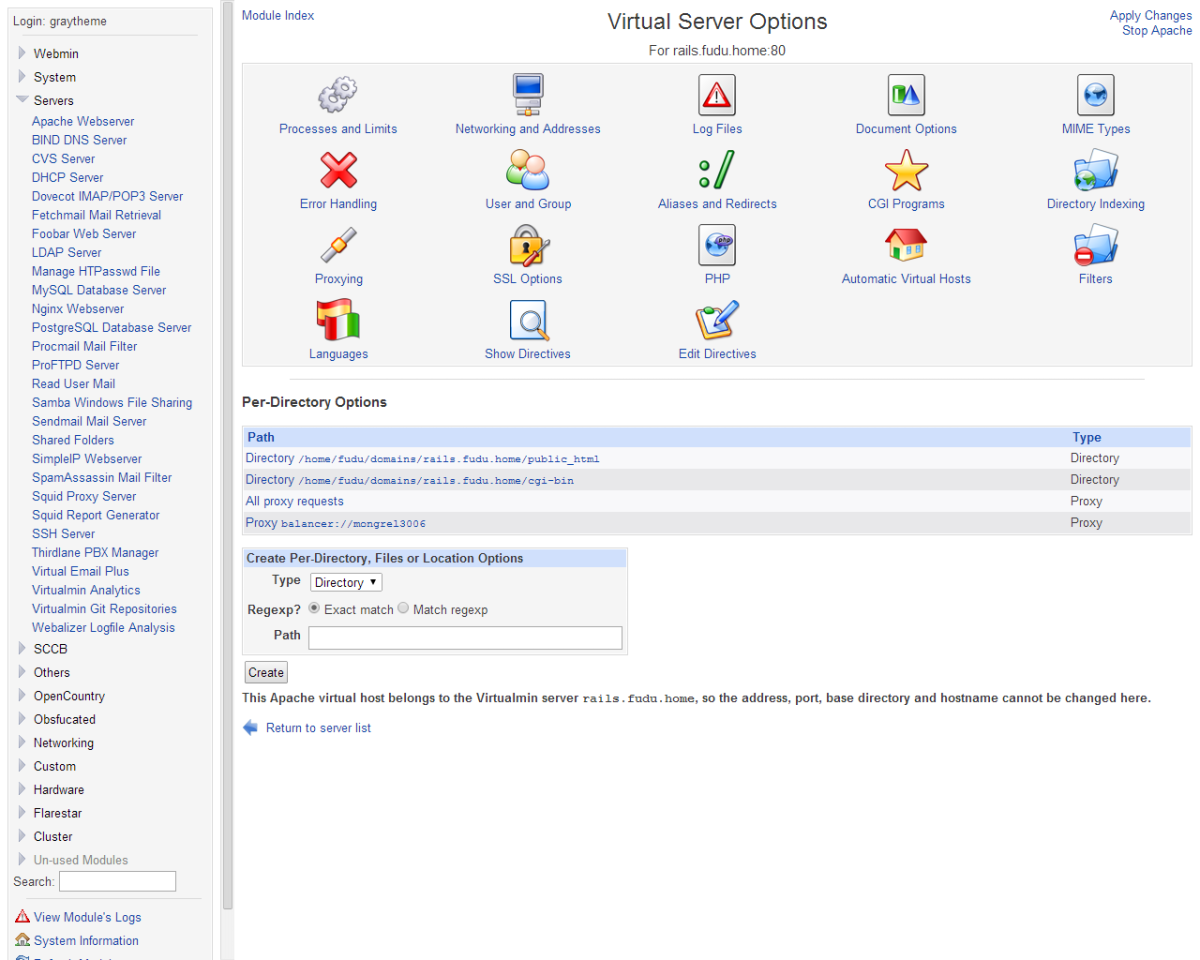This screenshot has height=960, width=1200.
Task: Open the Module Index link
Action: click(x=277, y=15)
